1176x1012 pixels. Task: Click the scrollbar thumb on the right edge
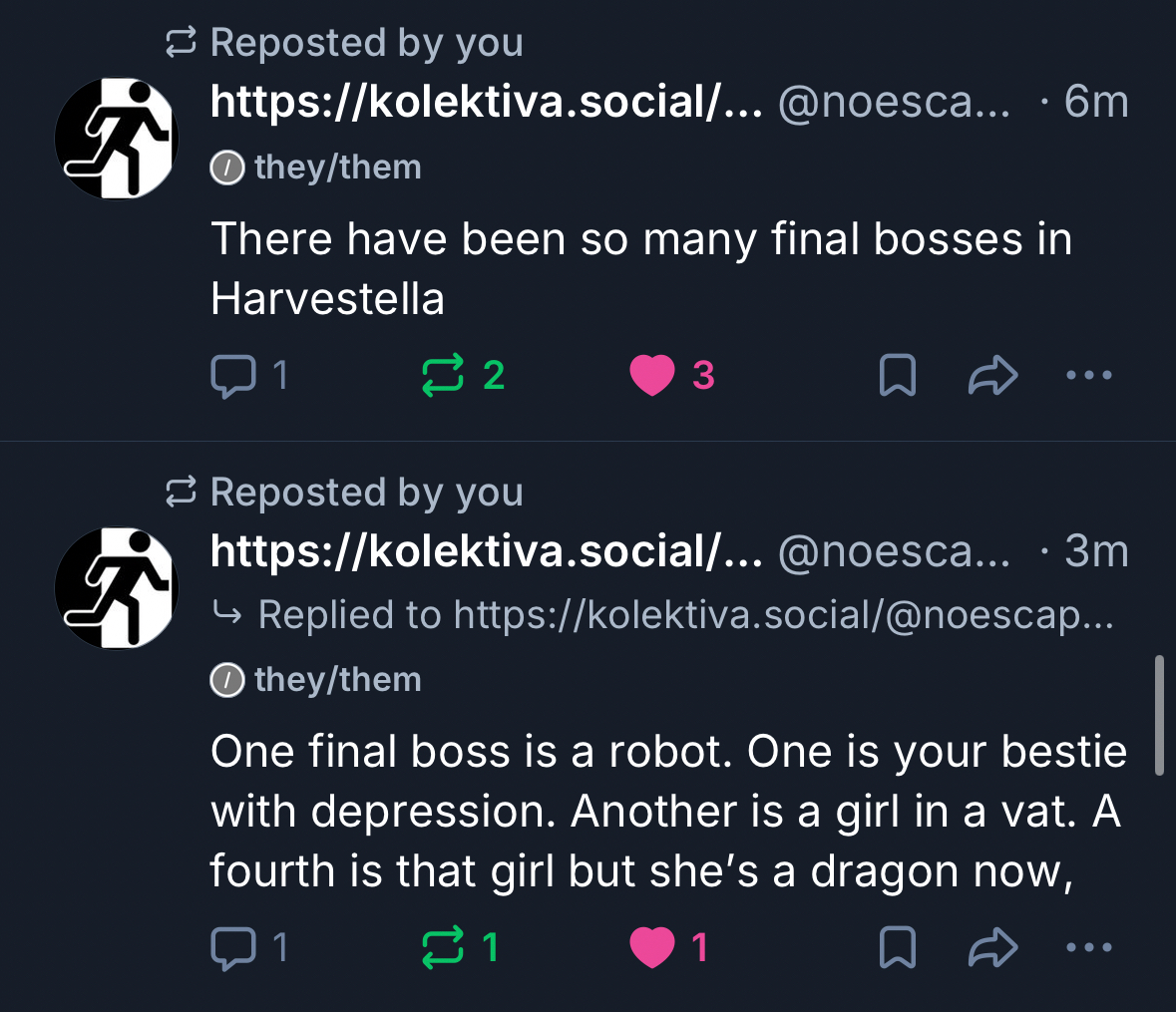(x=1159, y=714)
